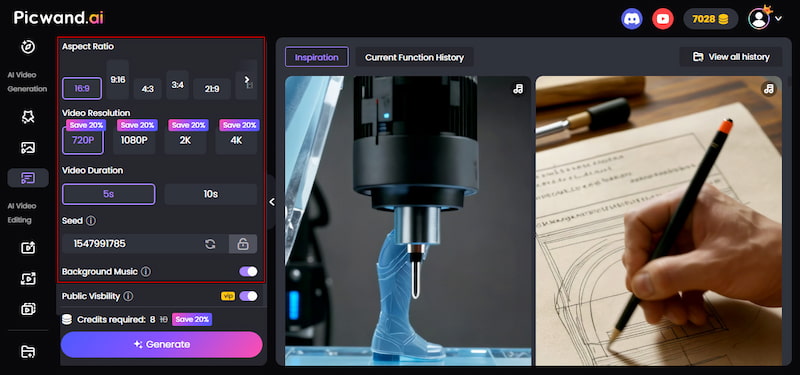Image resolution: width=800 pixels, height=375 pixels.
Task: Click the AI Video Editing label
Action: [22, 213]
